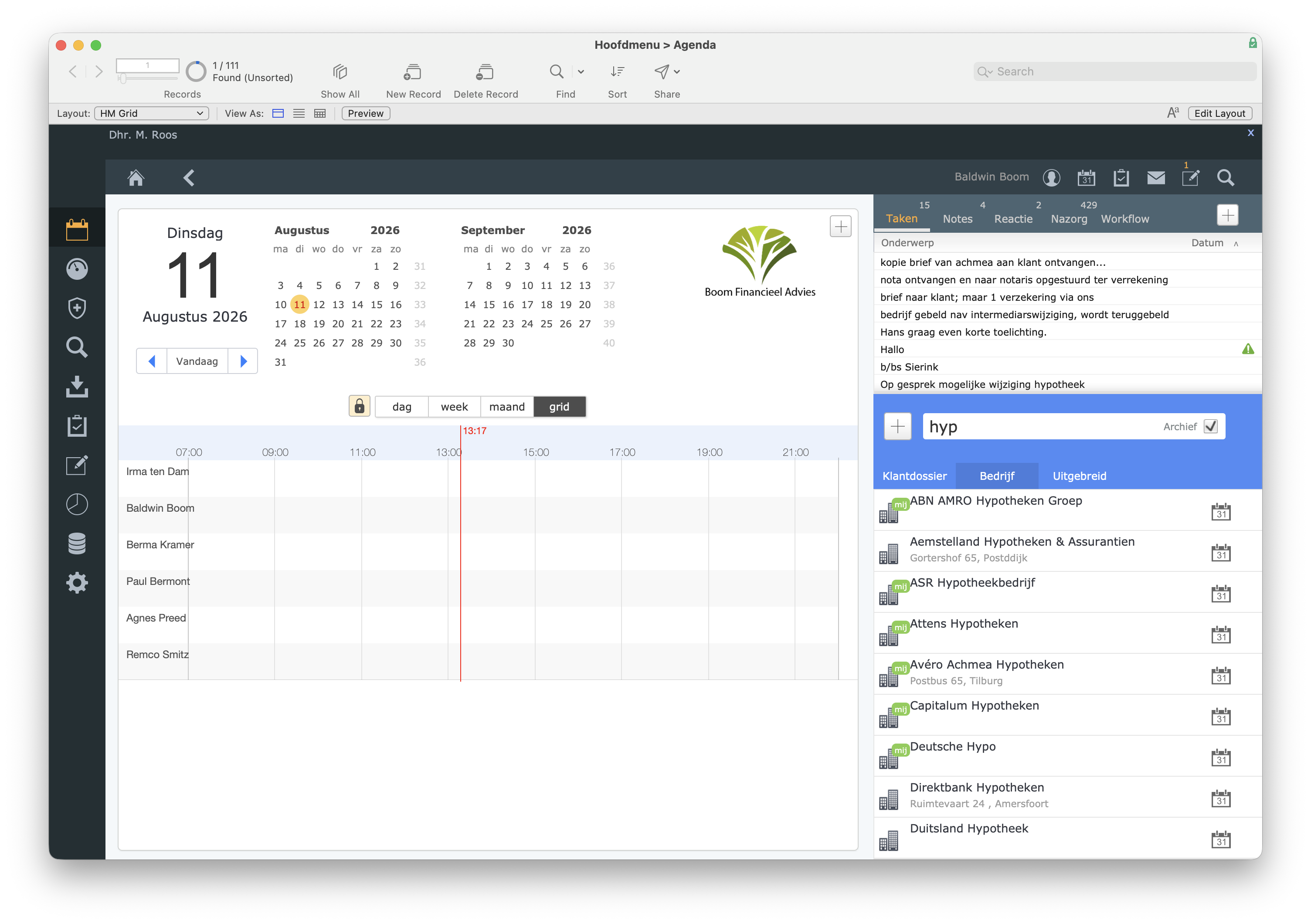Open the note edit icon with badge 1
1311x924 pixels.
1191,177
